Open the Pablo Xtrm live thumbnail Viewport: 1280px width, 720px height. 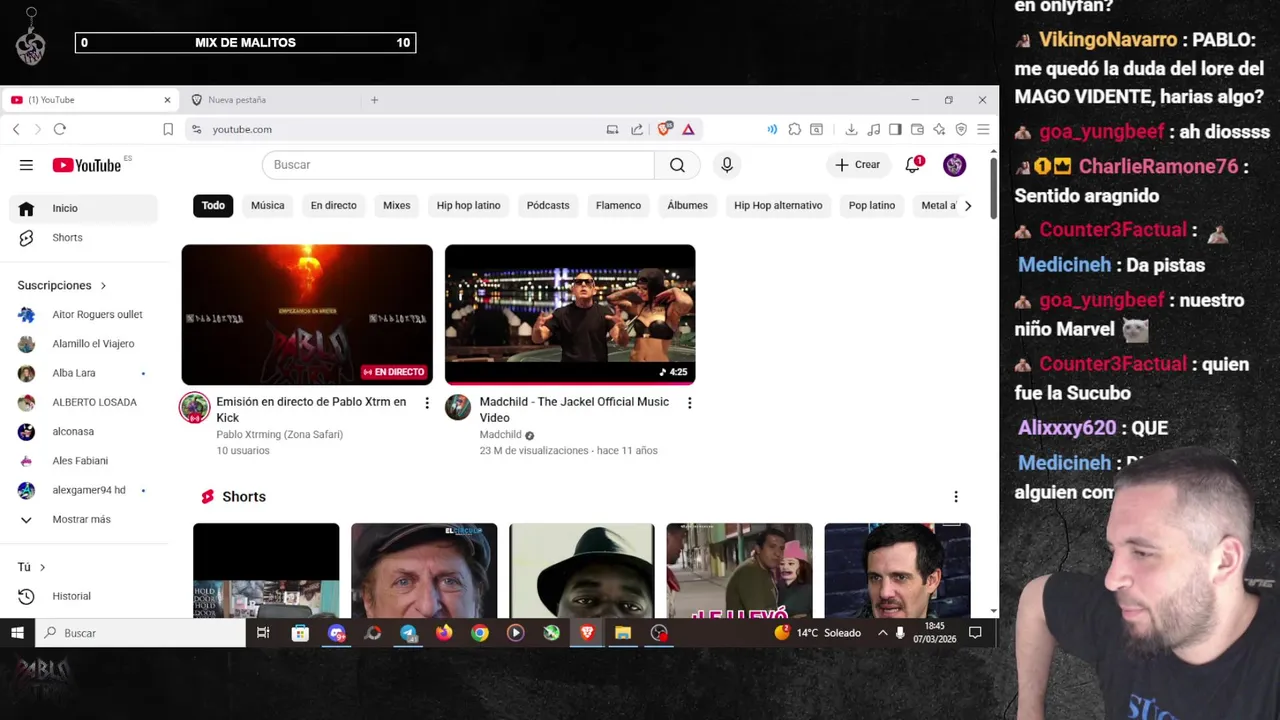click(307, 314)
